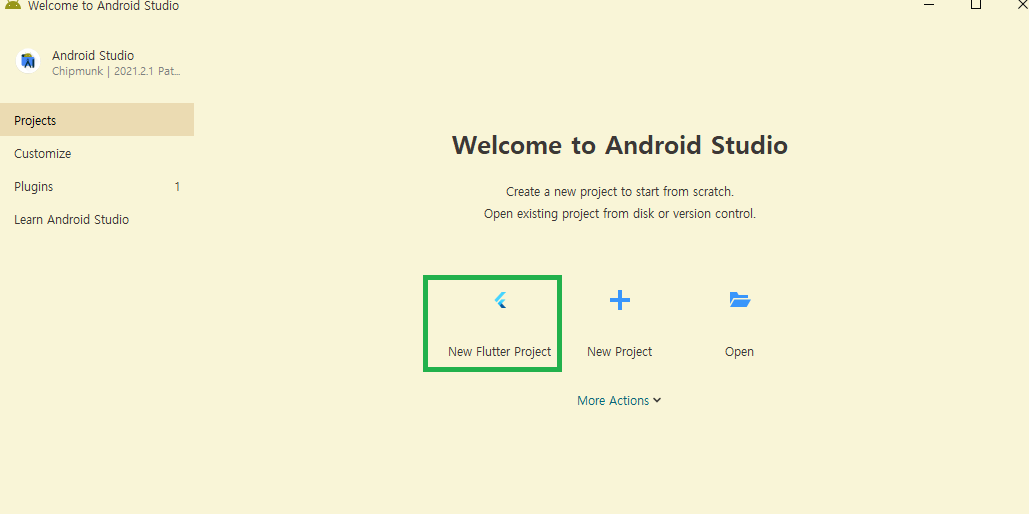Click the blue plus New Project icon
This screenshot has width=1029, height=514.
[x=620, y=301]
